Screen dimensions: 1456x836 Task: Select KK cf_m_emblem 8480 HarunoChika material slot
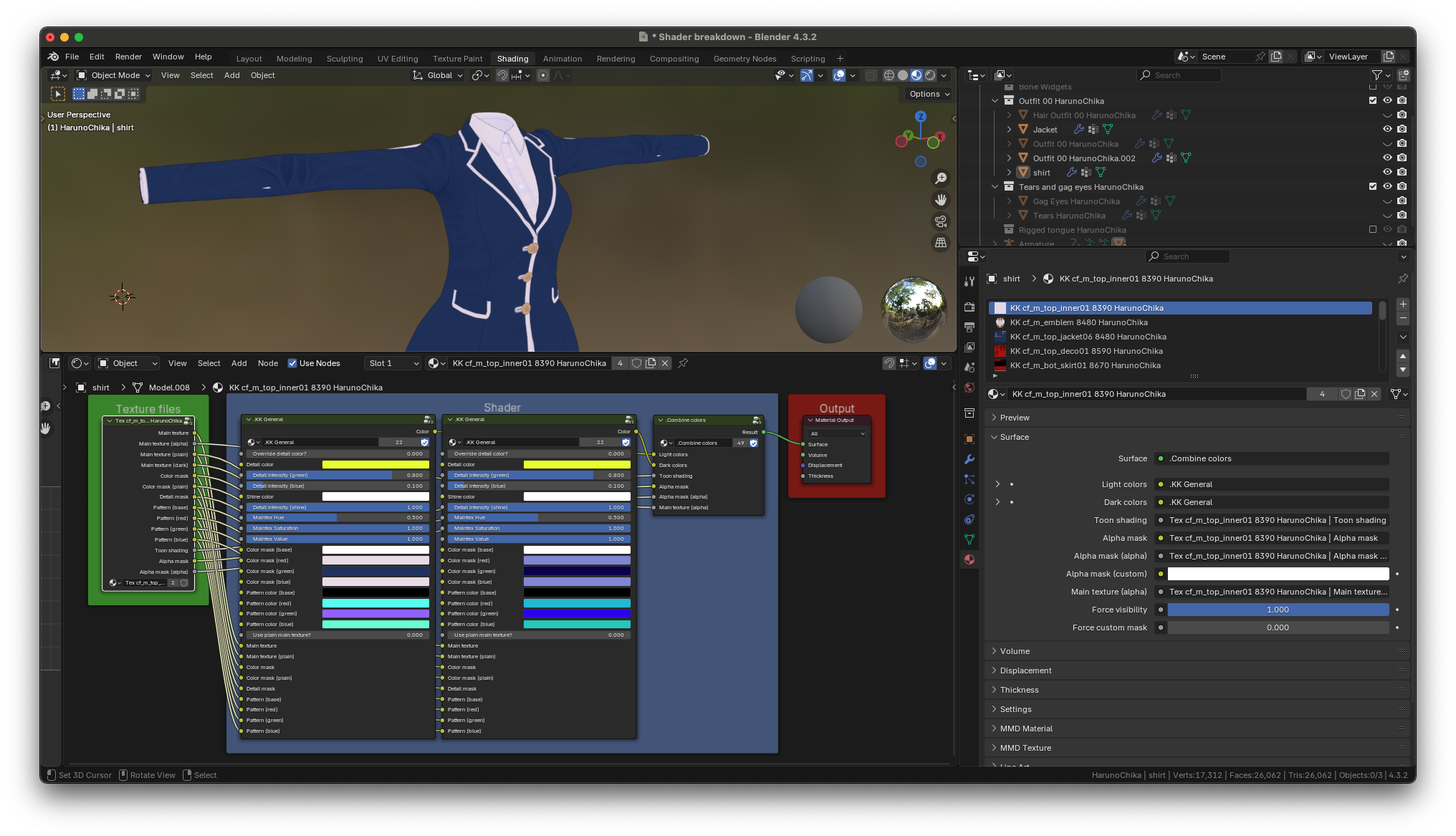coord(1078,322)
